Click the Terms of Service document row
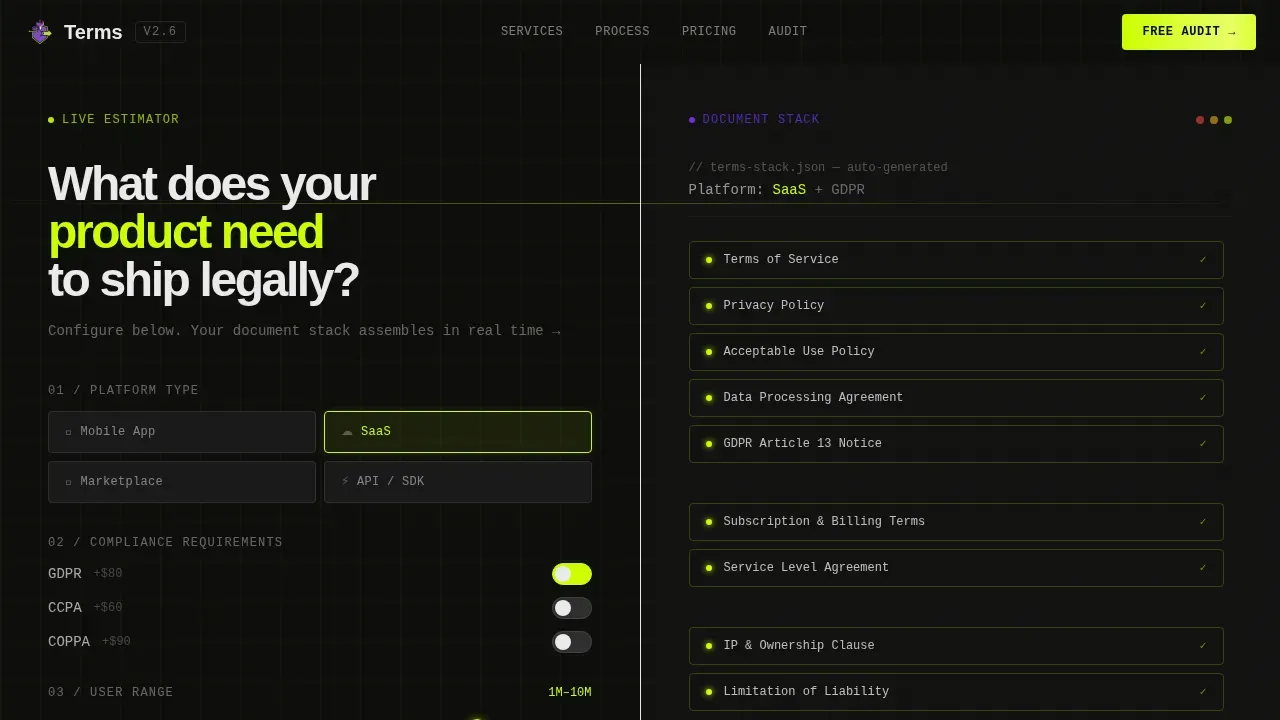Viewport: 1280px width, 720px height. click(956, 260)
